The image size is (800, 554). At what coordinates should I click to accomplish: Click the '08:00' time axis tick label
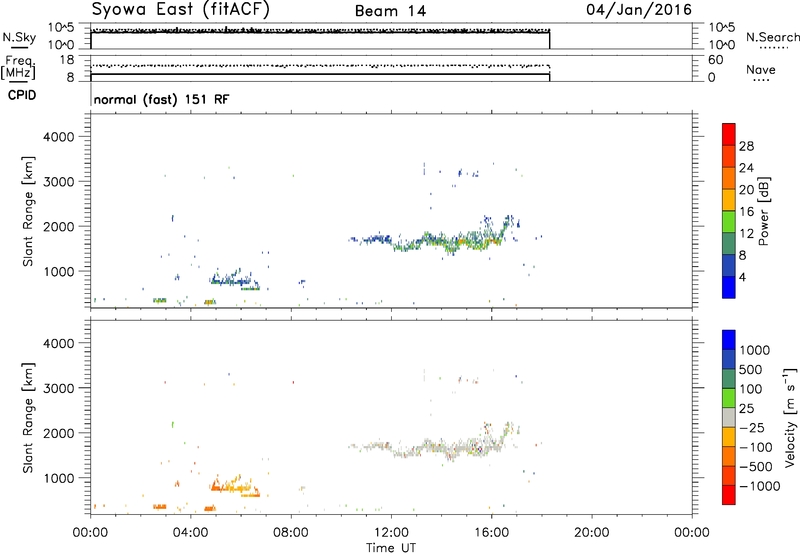(x=291, y=533)
